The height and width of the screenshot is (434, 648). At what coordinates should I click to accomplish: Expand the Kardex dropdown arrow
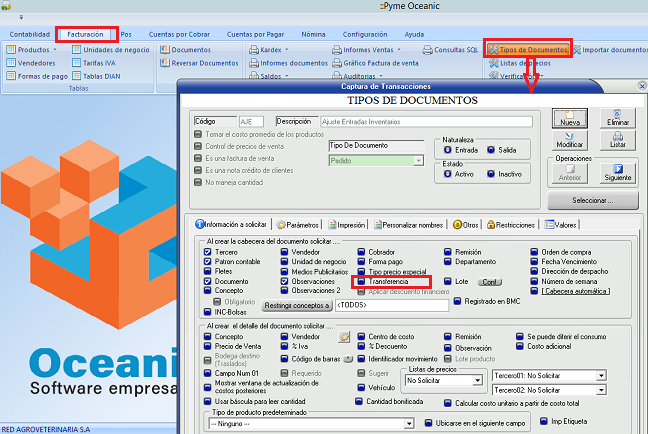click(287, 50)
